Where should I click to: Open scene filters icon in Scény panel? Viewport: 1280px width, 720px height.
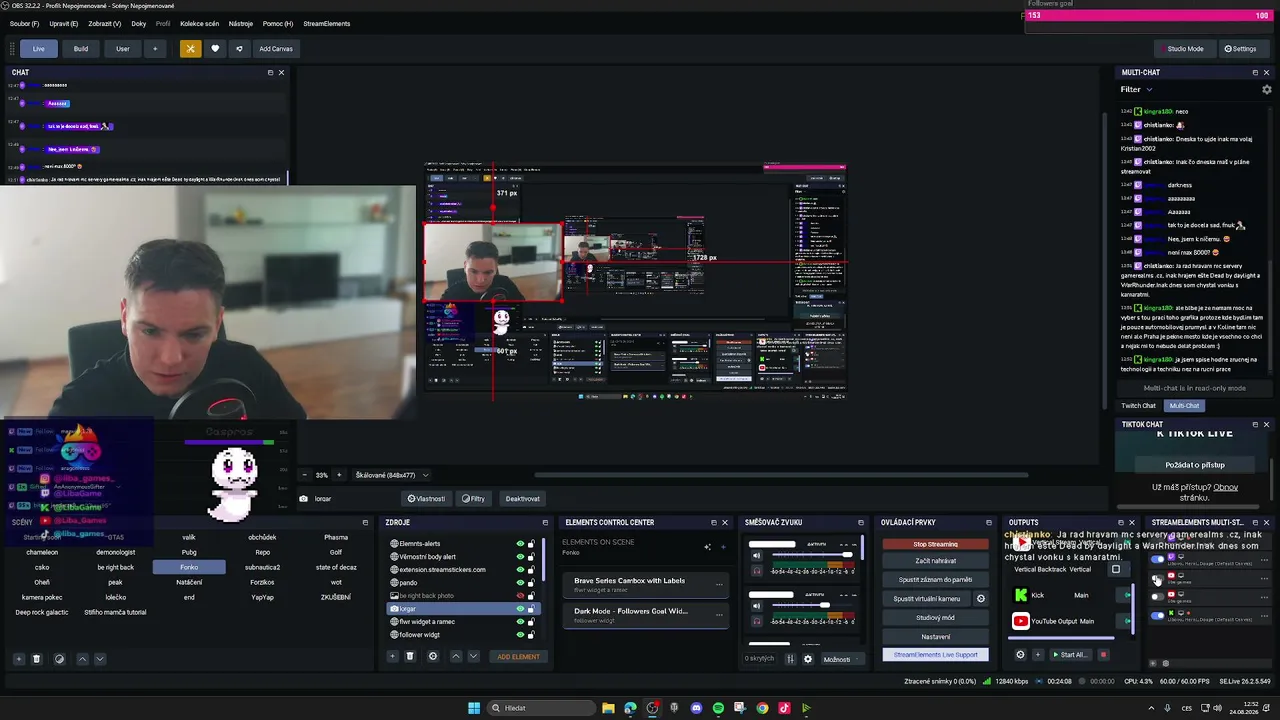tap(59, 659)
